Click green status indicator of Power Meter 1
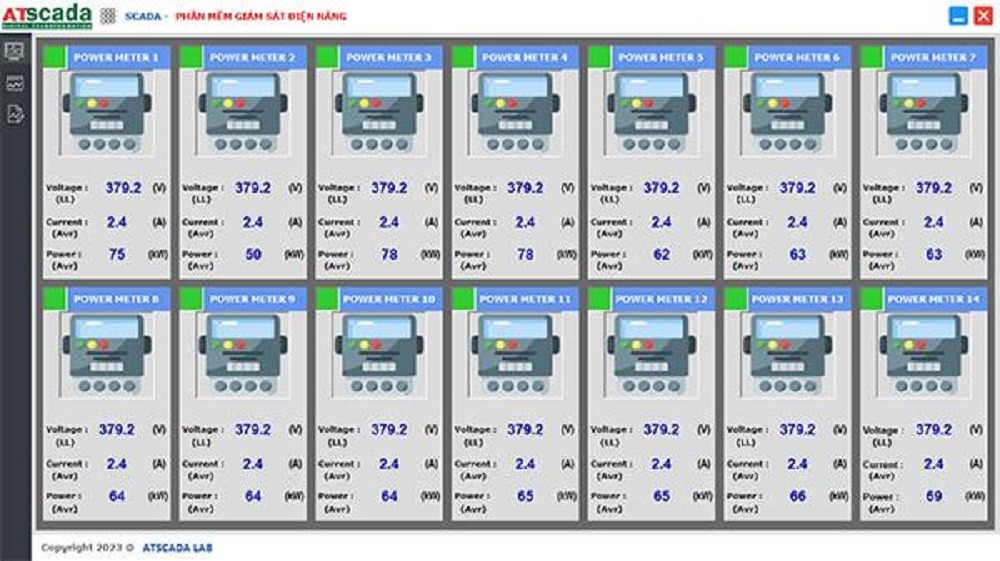1000x561 pixels. pyautogui.click(x=54, y=57)
